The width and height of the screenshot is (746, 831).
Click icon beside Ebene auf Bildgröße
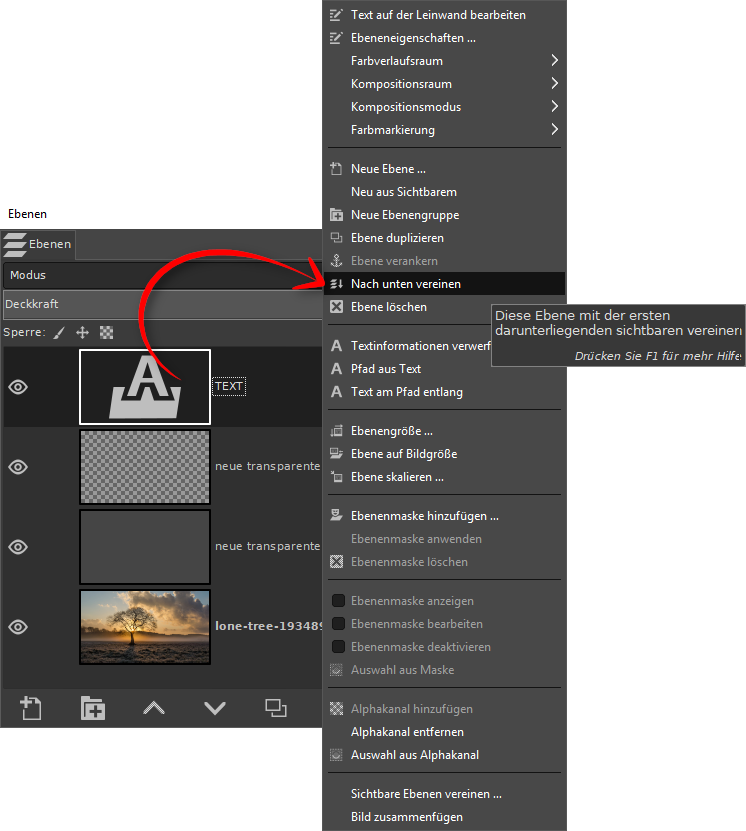[x=336, y=454]
